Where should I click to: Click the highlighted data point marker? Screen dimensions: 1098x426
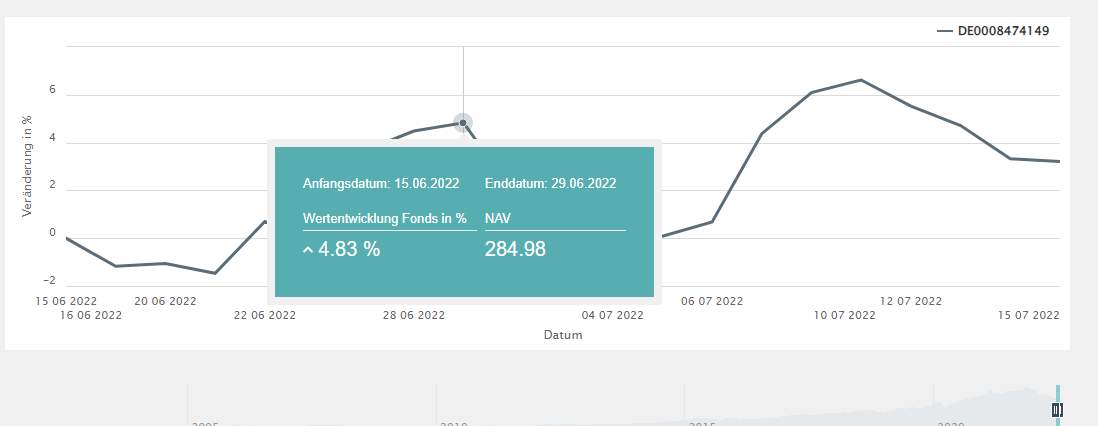tap(462, 123)
